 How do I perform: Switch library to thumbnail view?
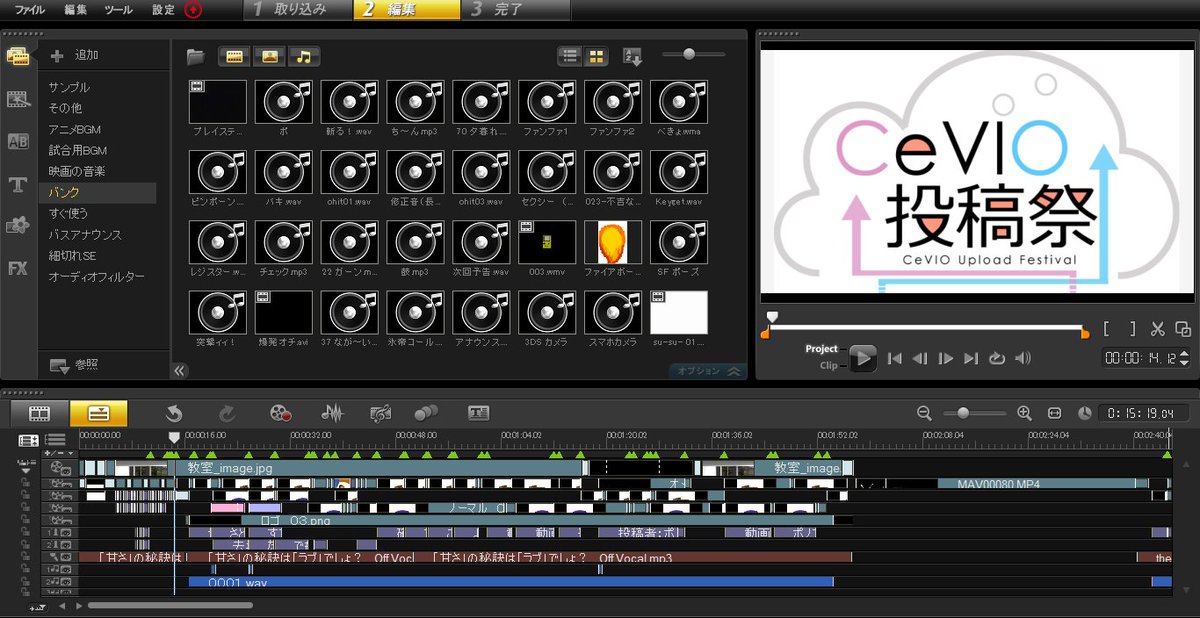coord(595,56)
